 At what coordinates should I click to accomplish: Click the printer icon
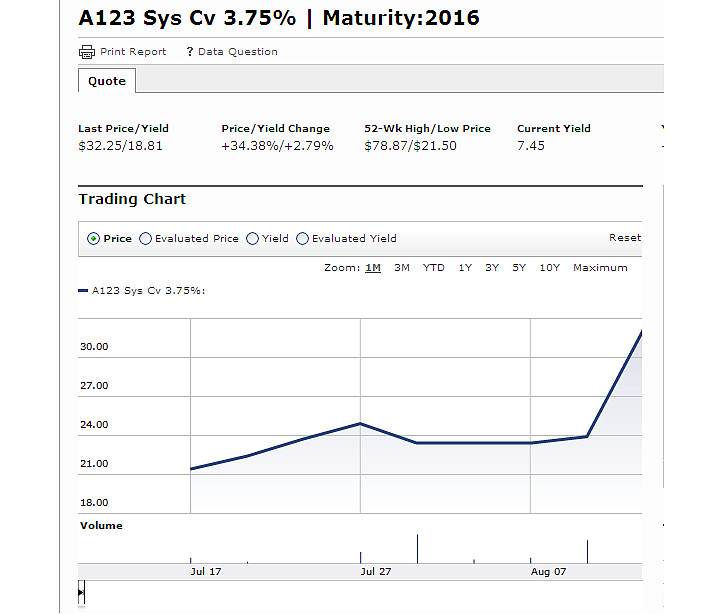(87, 52)
